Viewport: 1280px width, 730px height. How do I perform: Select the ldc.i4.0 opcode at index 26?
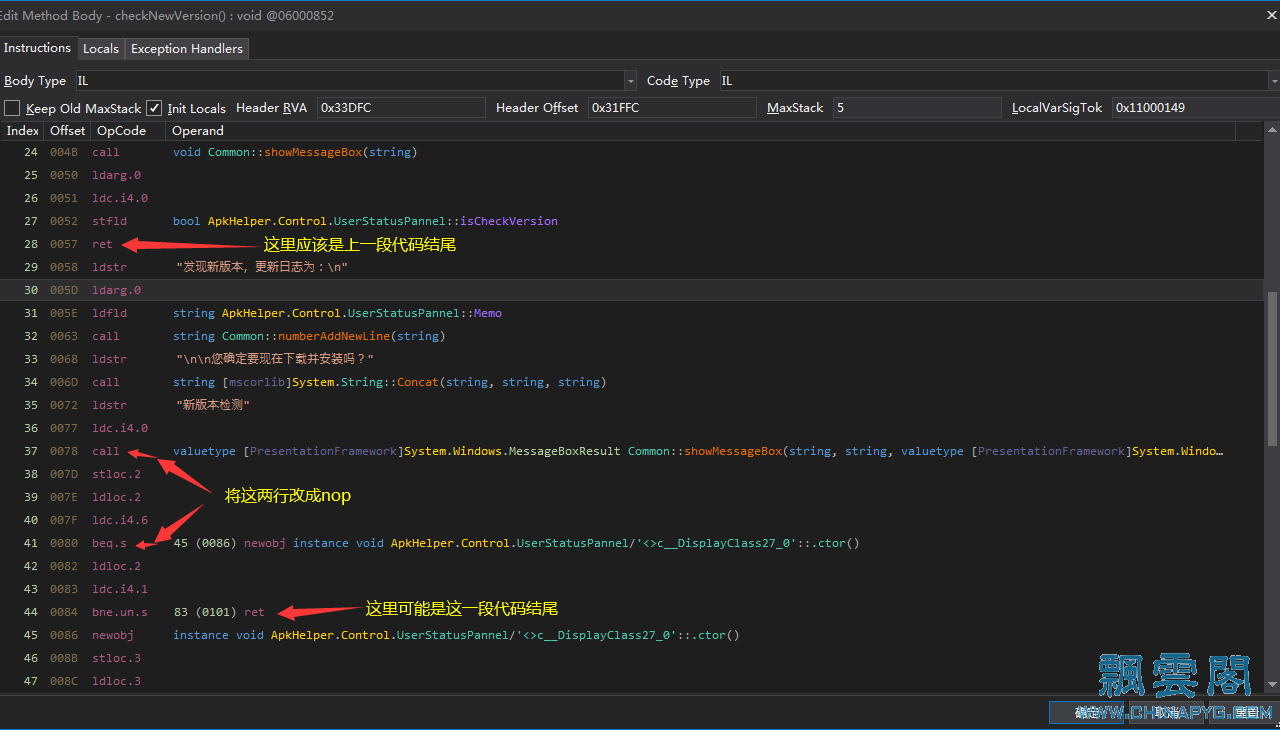[119, 198]
